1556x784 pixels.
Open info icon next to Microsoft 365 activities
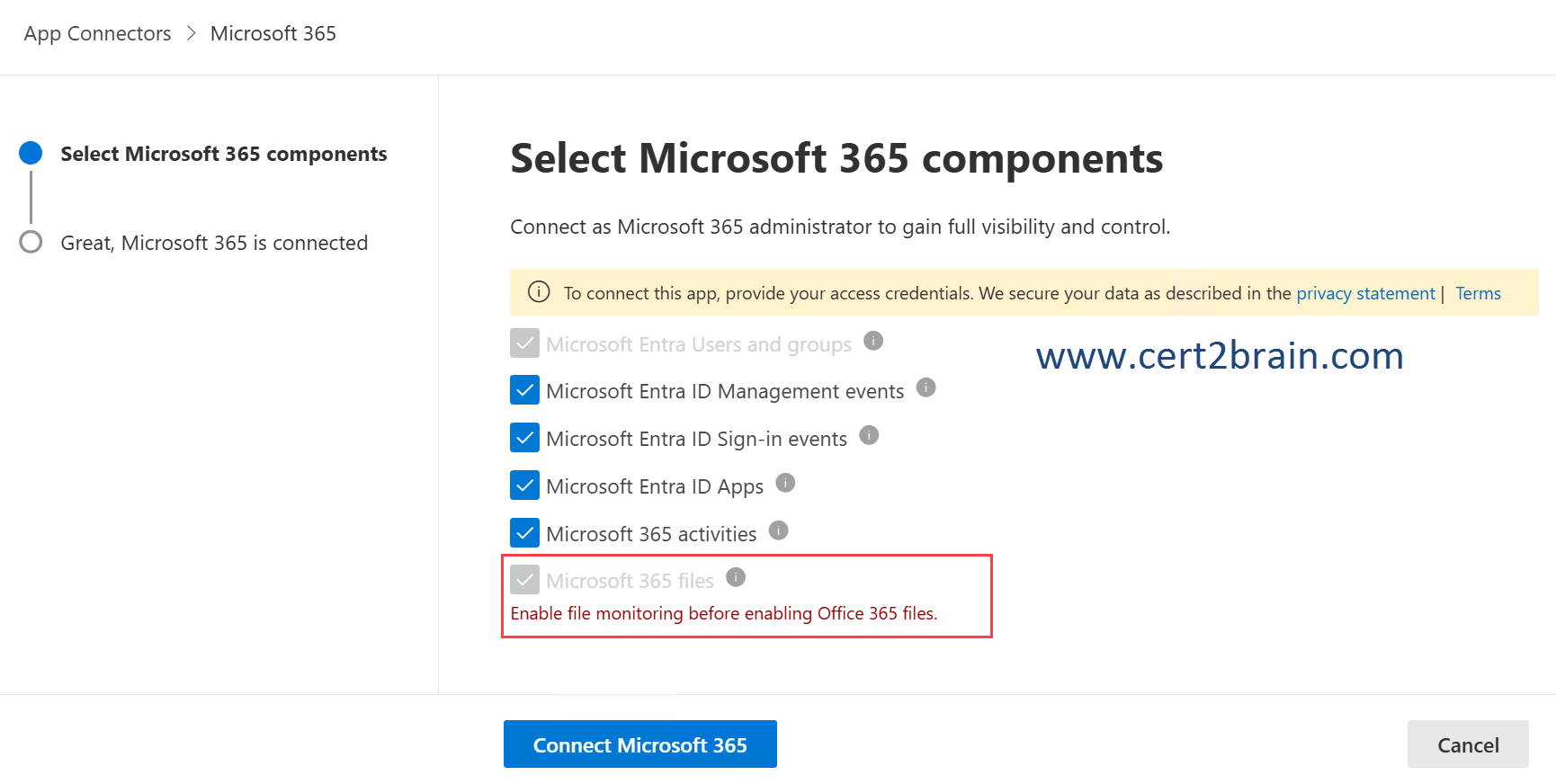pyautogui.click(x=779, y=530)
